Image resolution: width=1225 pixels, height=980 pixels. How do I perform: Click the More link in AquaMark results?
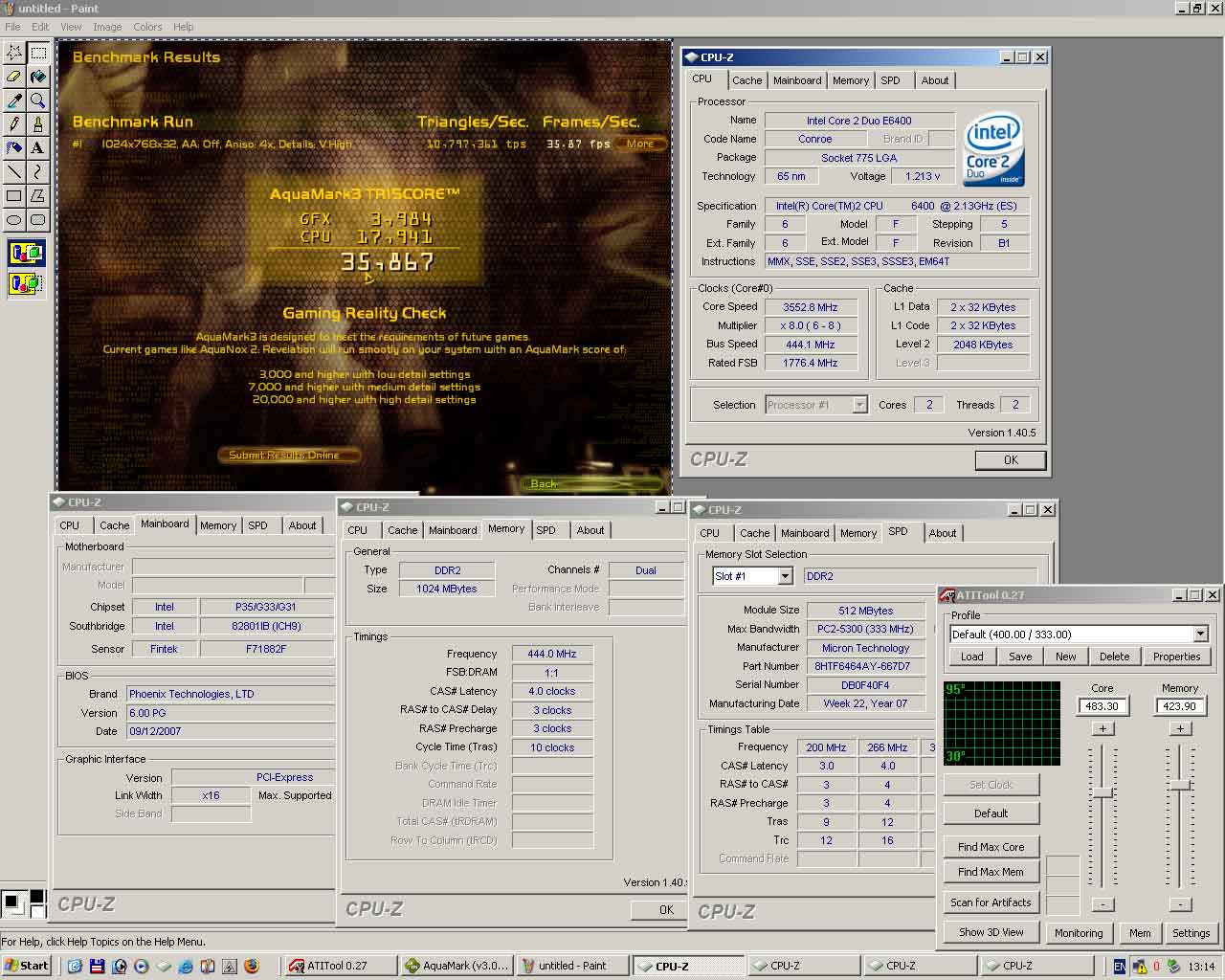[x=640, y=145]
